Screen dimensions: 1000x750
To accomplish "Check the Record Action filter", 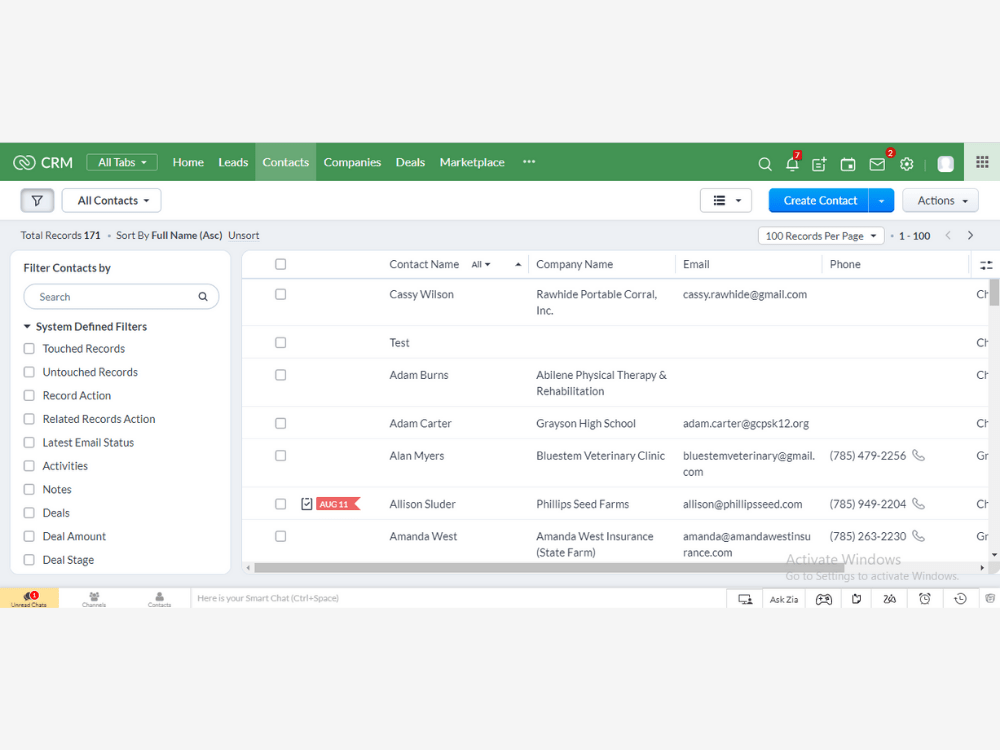I will click(x=29, y=395).
